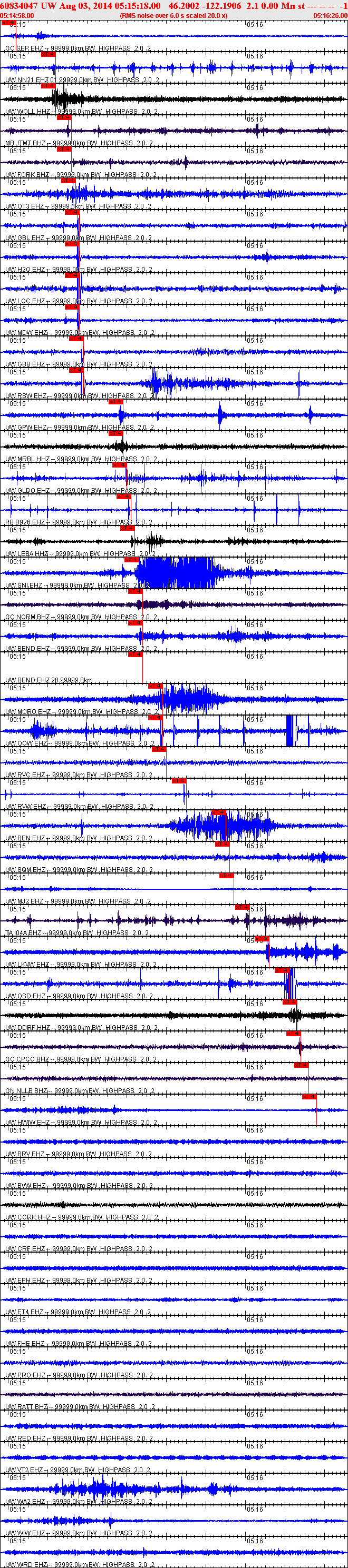Select the 'UW HWW EHZ' station label

(x=27, y=1123)
